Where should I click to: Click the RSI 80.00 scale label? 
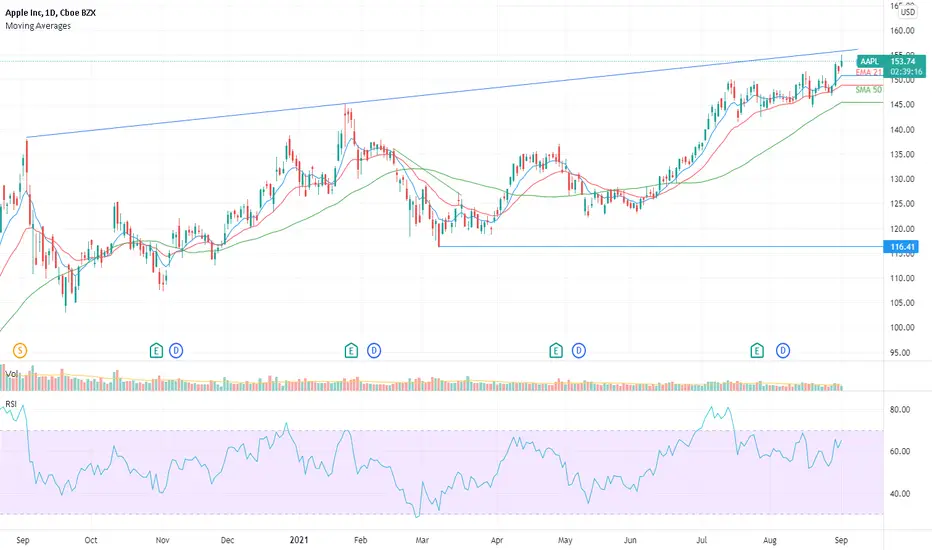pyautogui.click(x=900, y=410)
